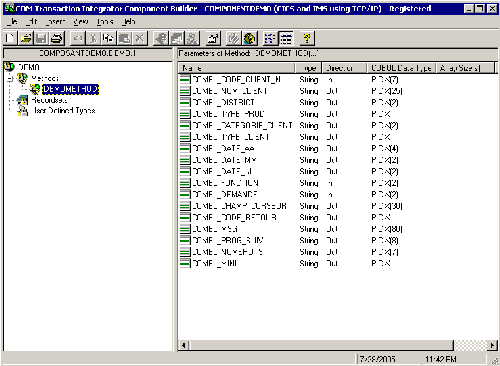Select the TYPE_CLIENT parameter row name
The width and height of the screenshot is (500, 366).
click(x=231, y=137)
